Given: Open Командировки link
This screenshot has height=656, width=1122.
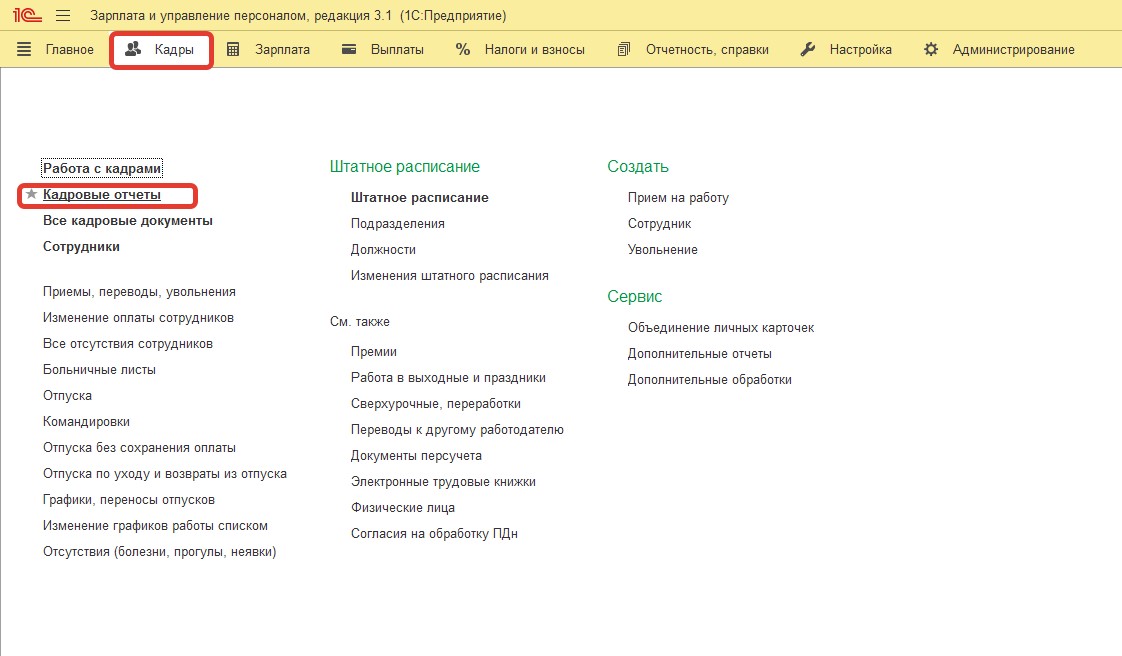Looking at the screenshot, I should pos(87,421).
